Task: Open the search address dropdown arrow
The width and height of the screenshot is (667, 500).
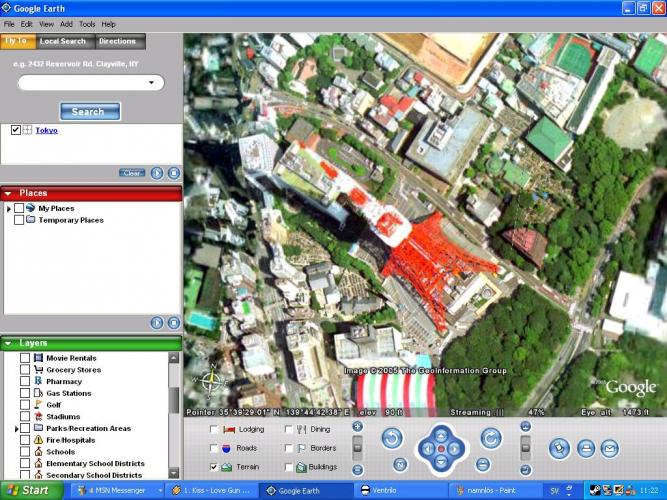Action: [x=151, y=83]
